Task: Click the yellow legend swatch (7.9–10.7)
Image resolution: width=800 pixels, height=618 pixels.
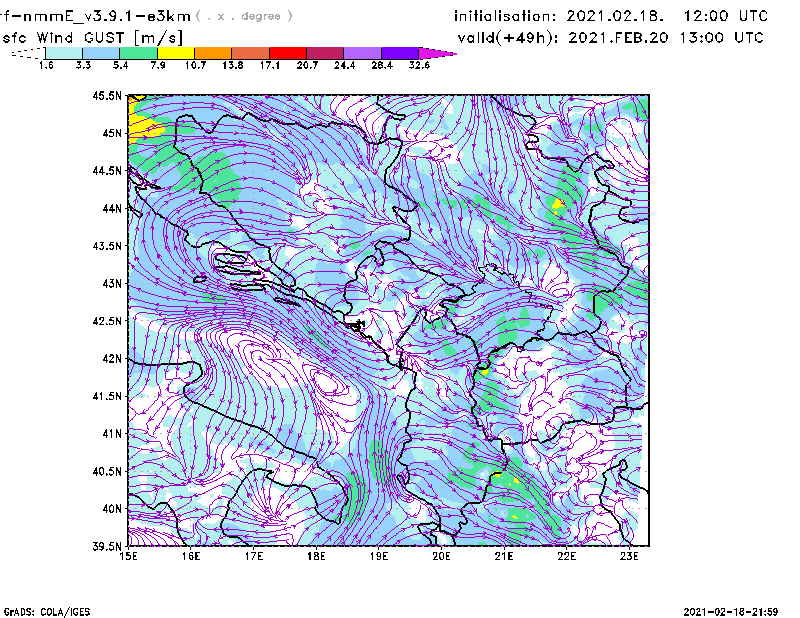Action: click(176, 53)
